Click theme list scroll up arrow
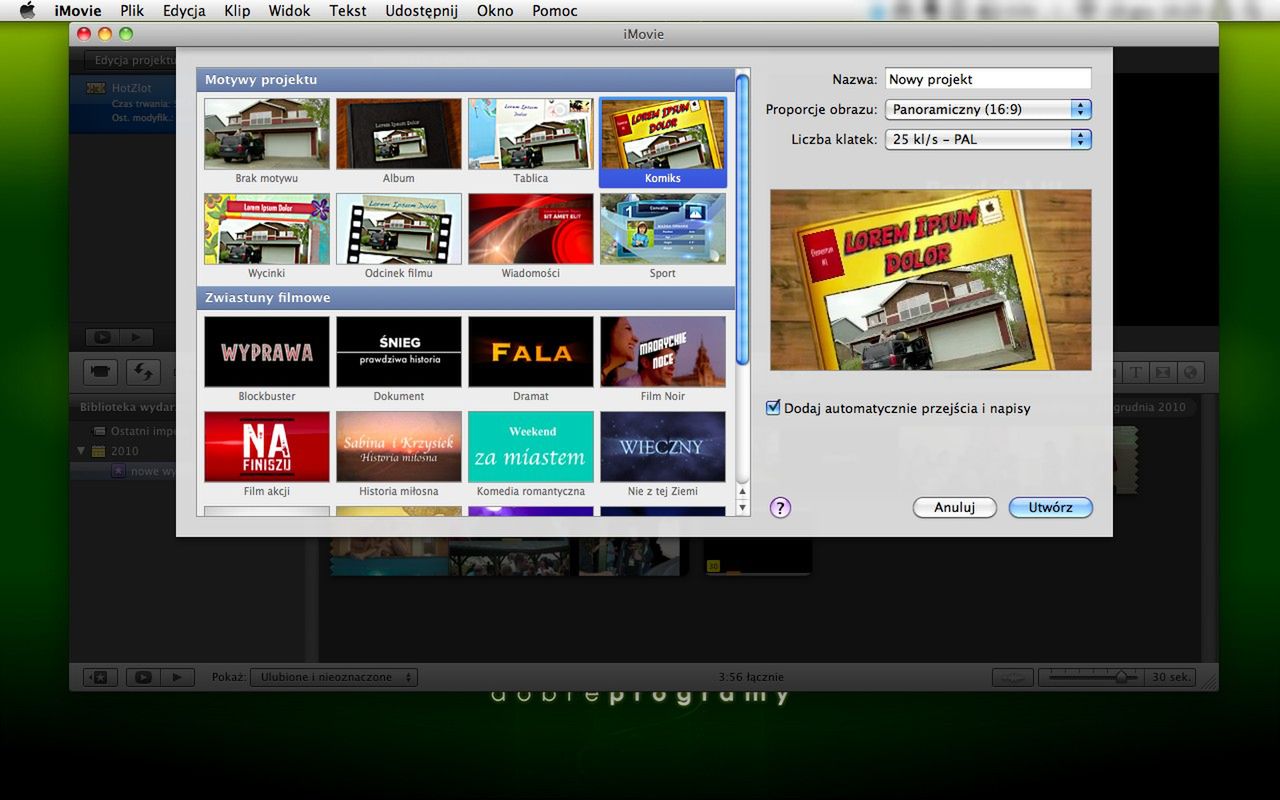Image resolution: width=1280 pixels, height=800 pixels. point(742,491)
